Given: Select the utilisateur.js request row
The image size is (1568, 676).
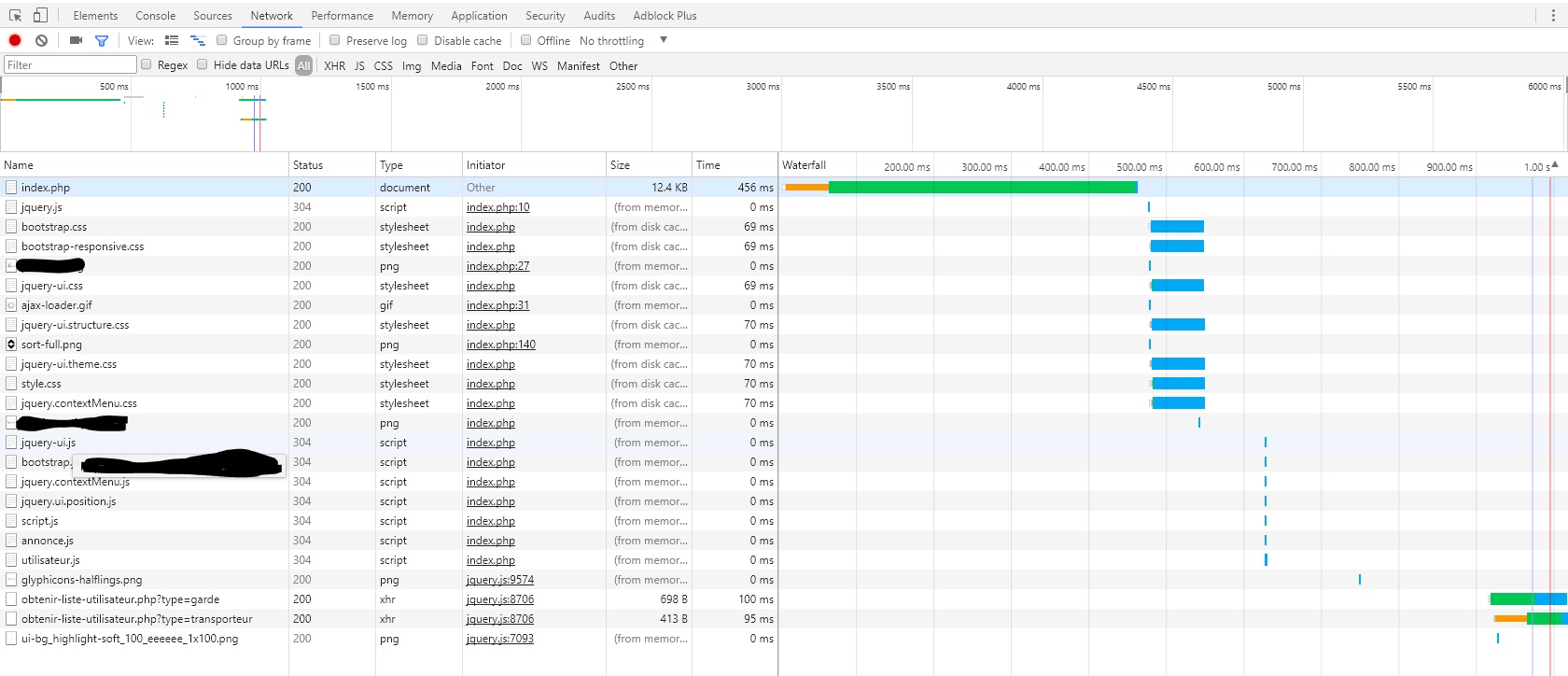Looking at the screenshot, I should pyautogui.click(x=388, y=560).
